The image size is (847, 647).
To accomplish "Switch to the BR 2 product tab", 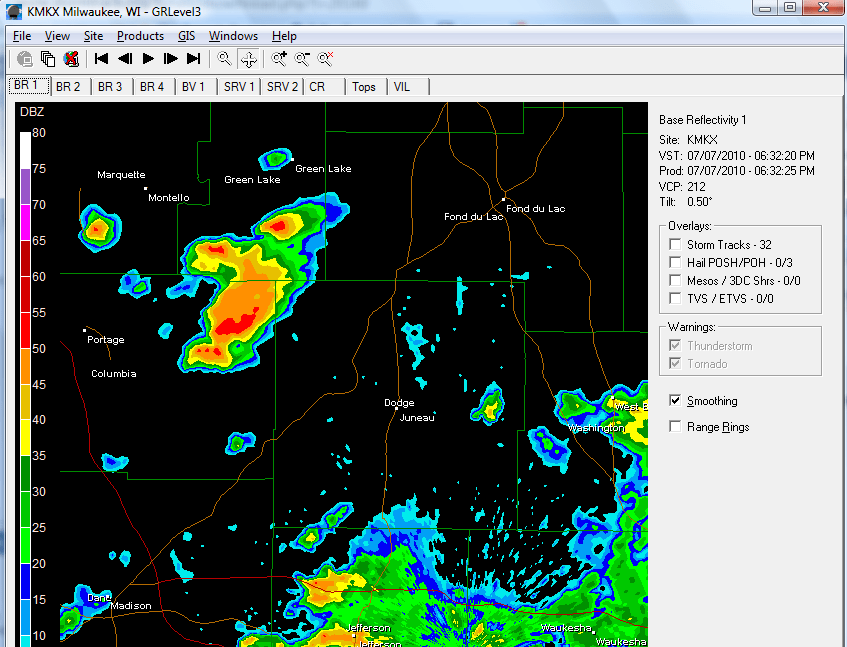I will click(x=71, y=87).
